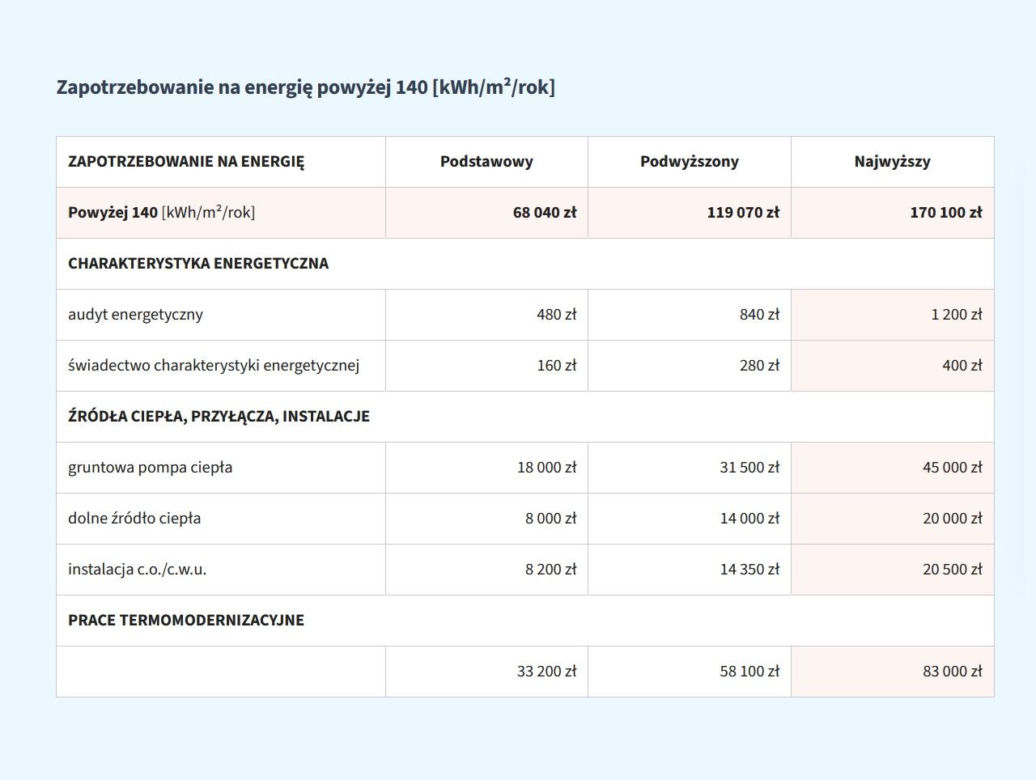Click the "PRACE TERMOMODERNIZACYJNE" section title

pos(186,620)
